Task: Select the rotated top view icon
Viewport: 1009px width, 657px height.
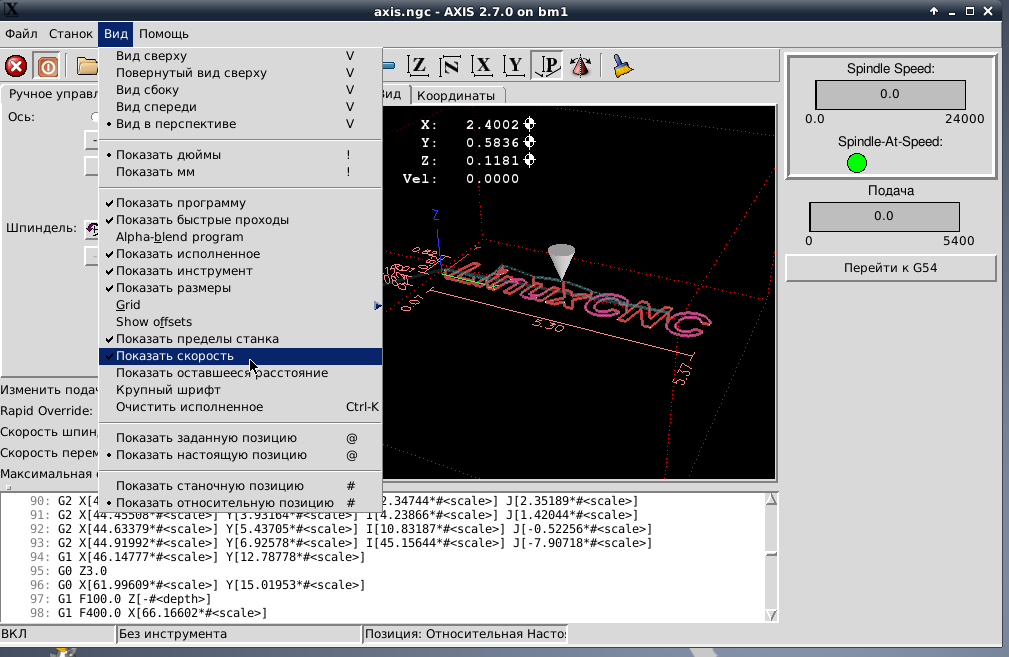Action: [450, 66]
